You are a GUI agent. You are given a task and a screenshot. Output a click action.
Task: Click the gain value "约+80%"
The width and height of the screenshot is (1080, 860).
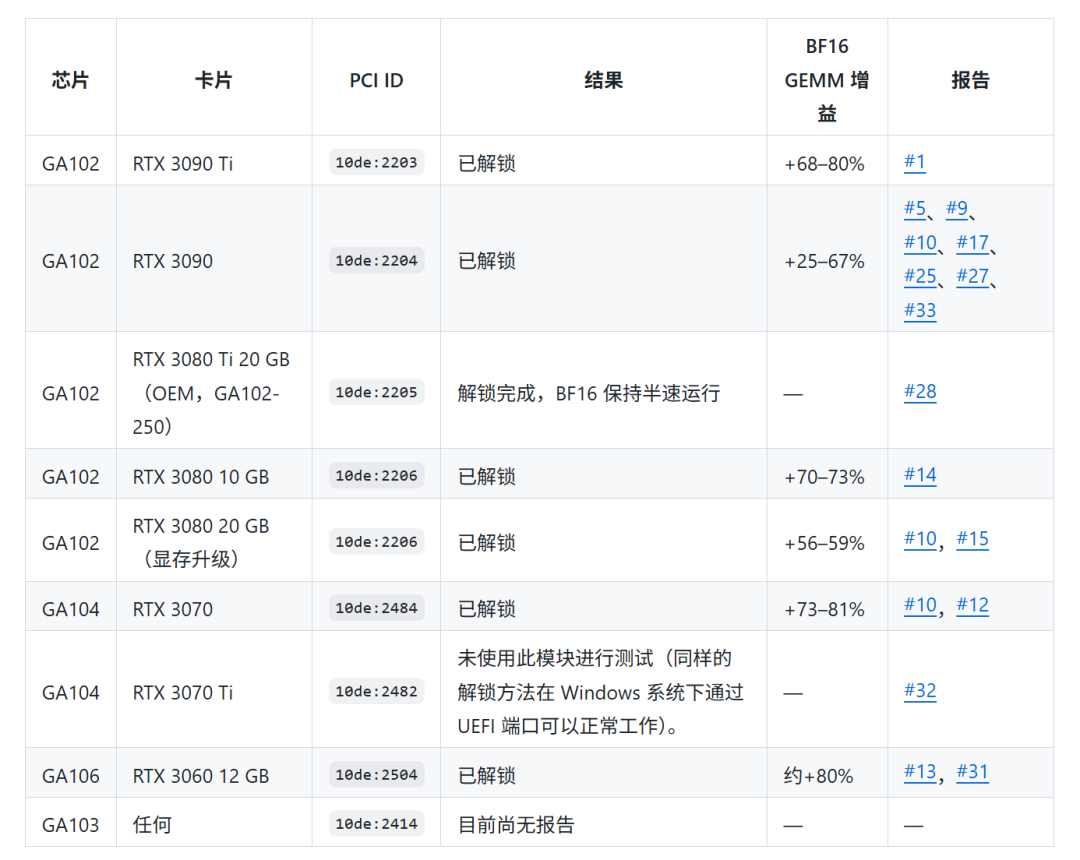[818, 776]
